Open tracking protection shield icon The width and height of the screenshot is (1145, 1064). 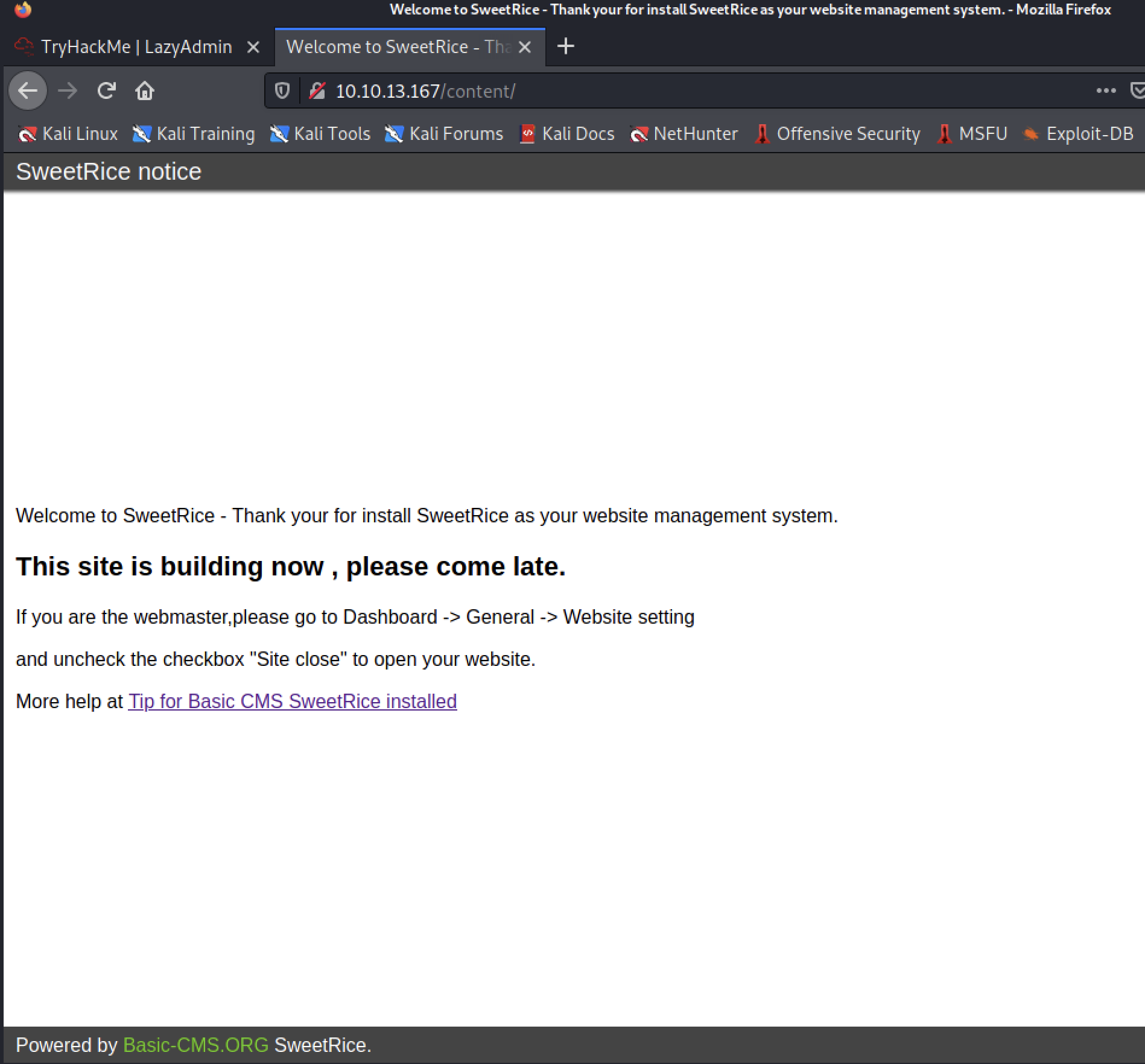[282, 91]
